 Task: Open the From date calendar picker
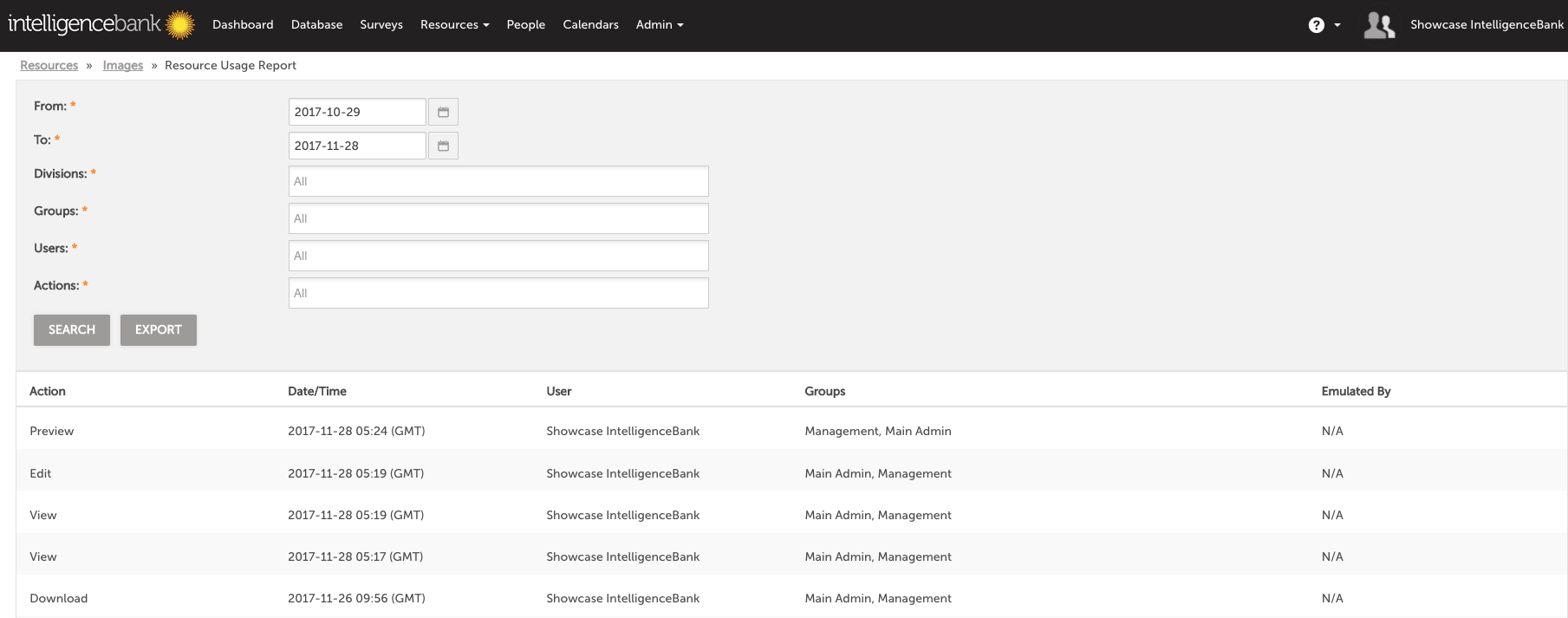[x=443, y=112]
